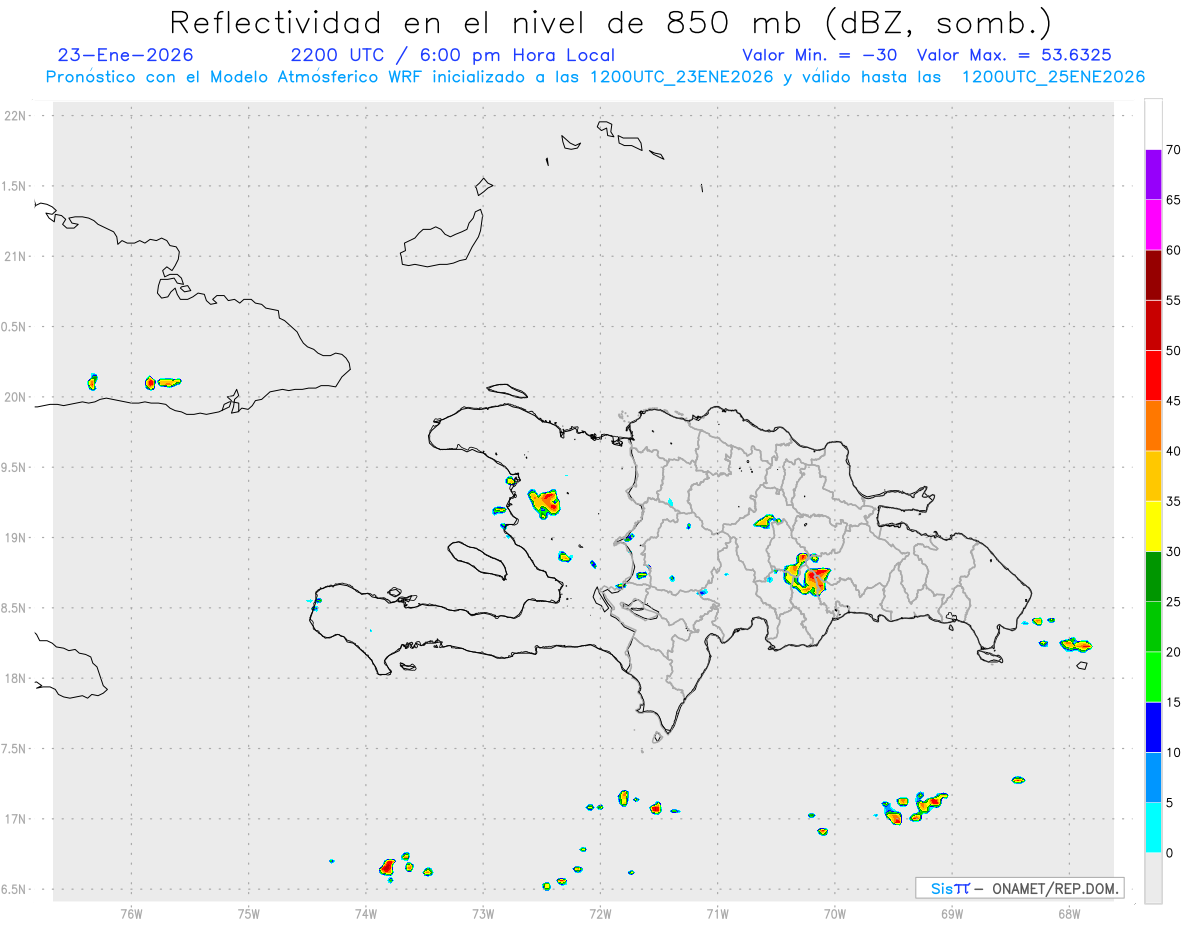Click the longitude axis label '73W'

[483, 912]
